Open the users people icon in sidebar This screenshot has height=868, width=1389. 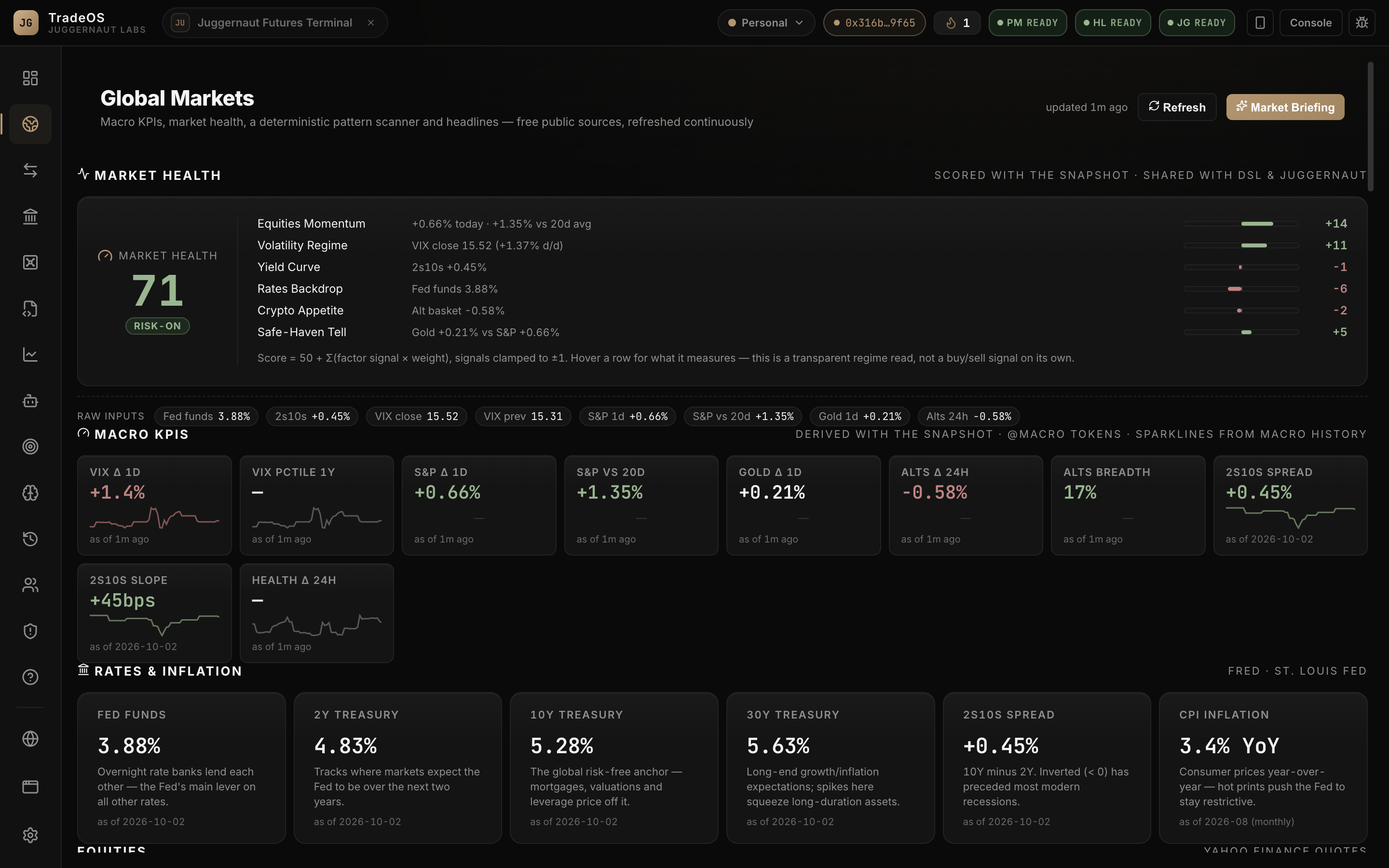pyautogui.click(x=30, y=585)
